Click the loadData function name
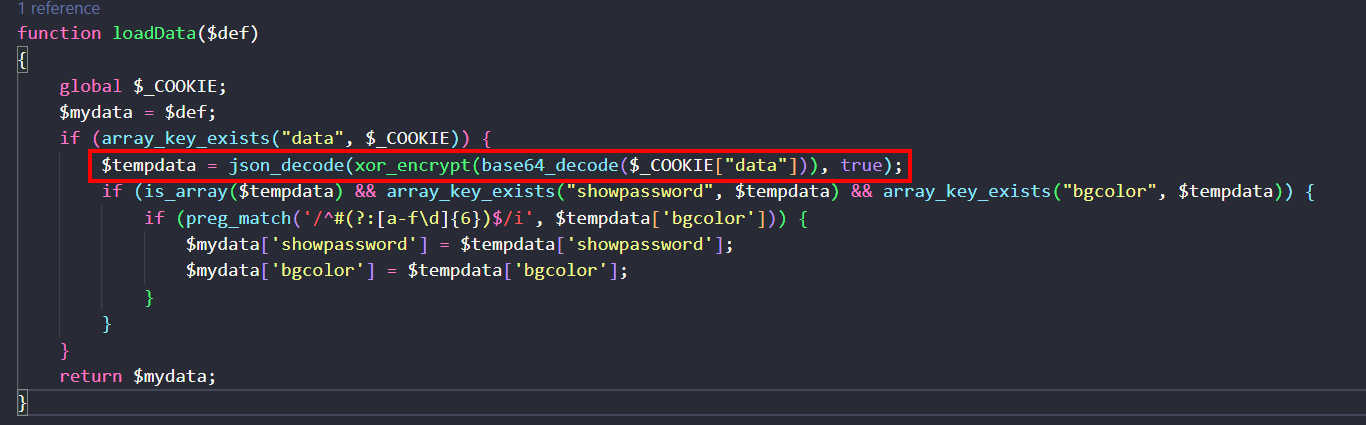This screenshot has width=1366, height=425. click(x=153, y=33)
